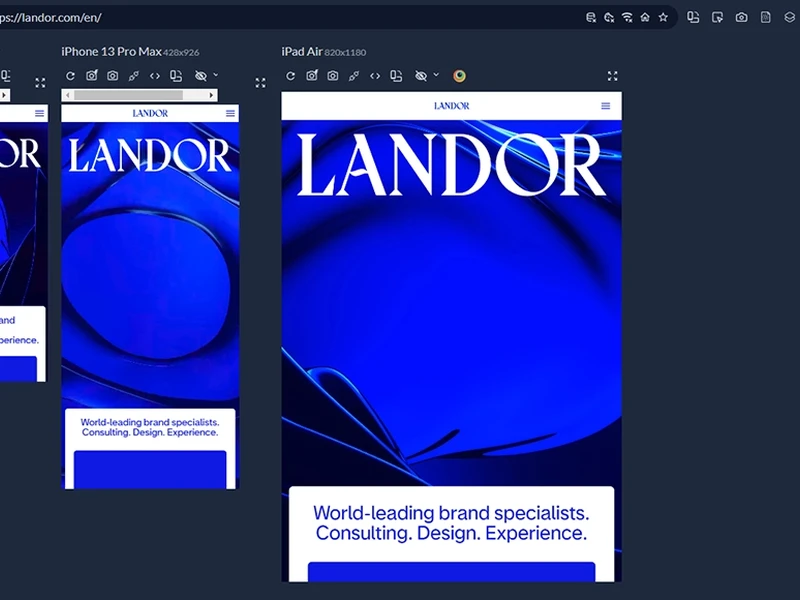Click large LANDOR hero title in iPad Air

[452, 165]
